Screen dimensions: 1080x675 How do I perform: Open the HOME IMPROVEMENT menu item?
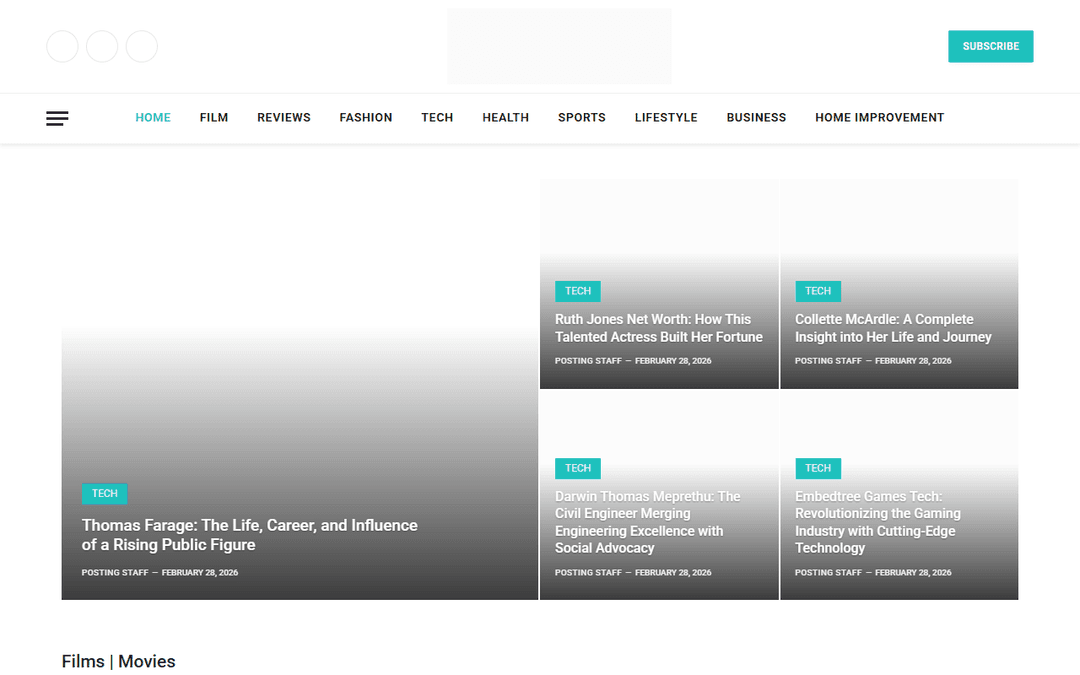(880, 118)
